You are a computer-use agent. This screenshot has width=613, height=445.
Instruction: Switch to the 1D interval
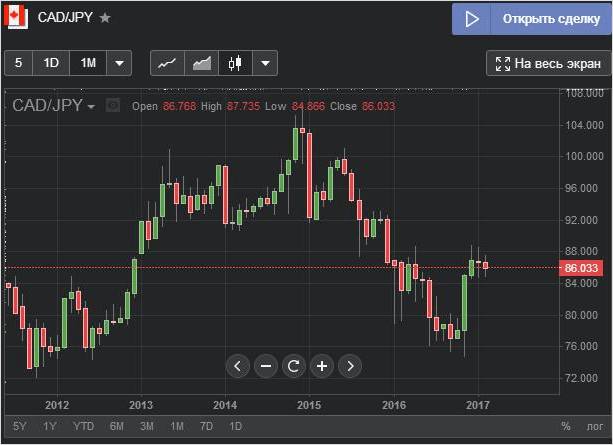click(x=51, y=63)
